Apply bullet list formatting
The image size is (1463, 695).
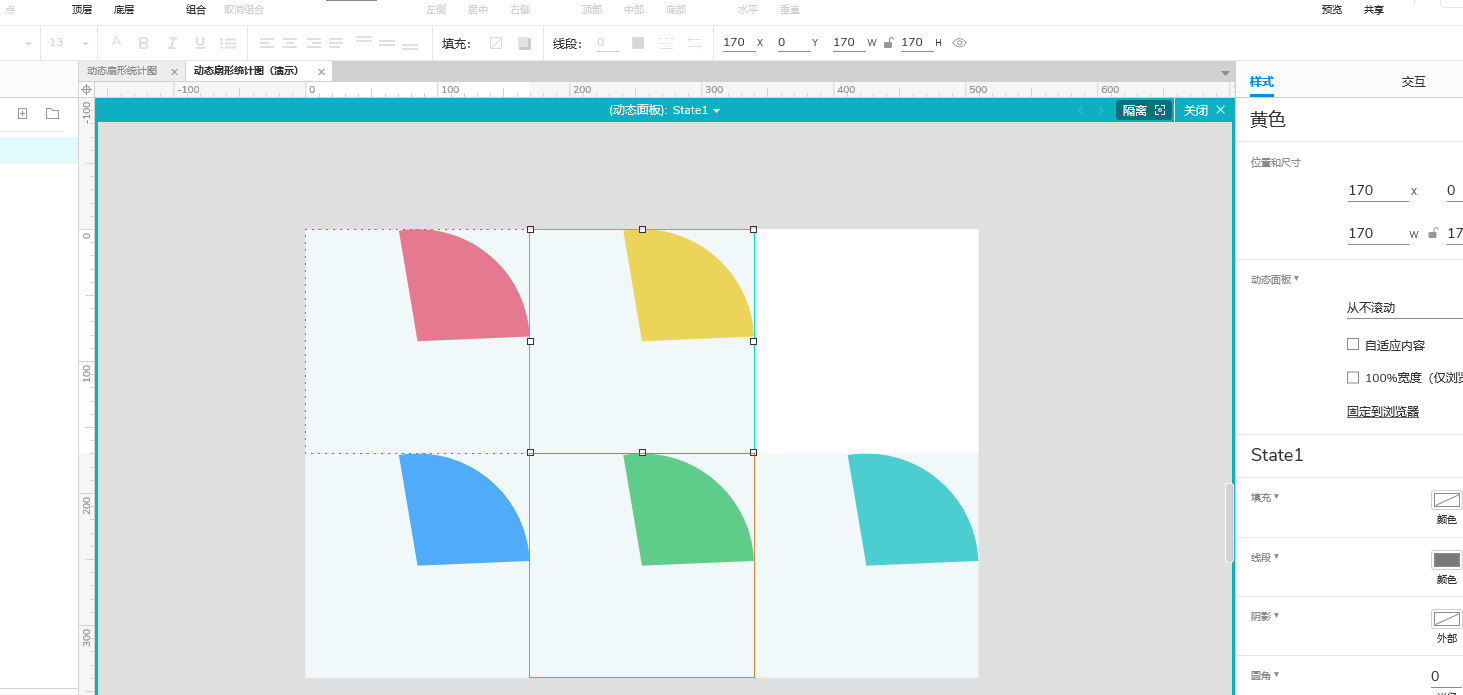coord(228,43)
